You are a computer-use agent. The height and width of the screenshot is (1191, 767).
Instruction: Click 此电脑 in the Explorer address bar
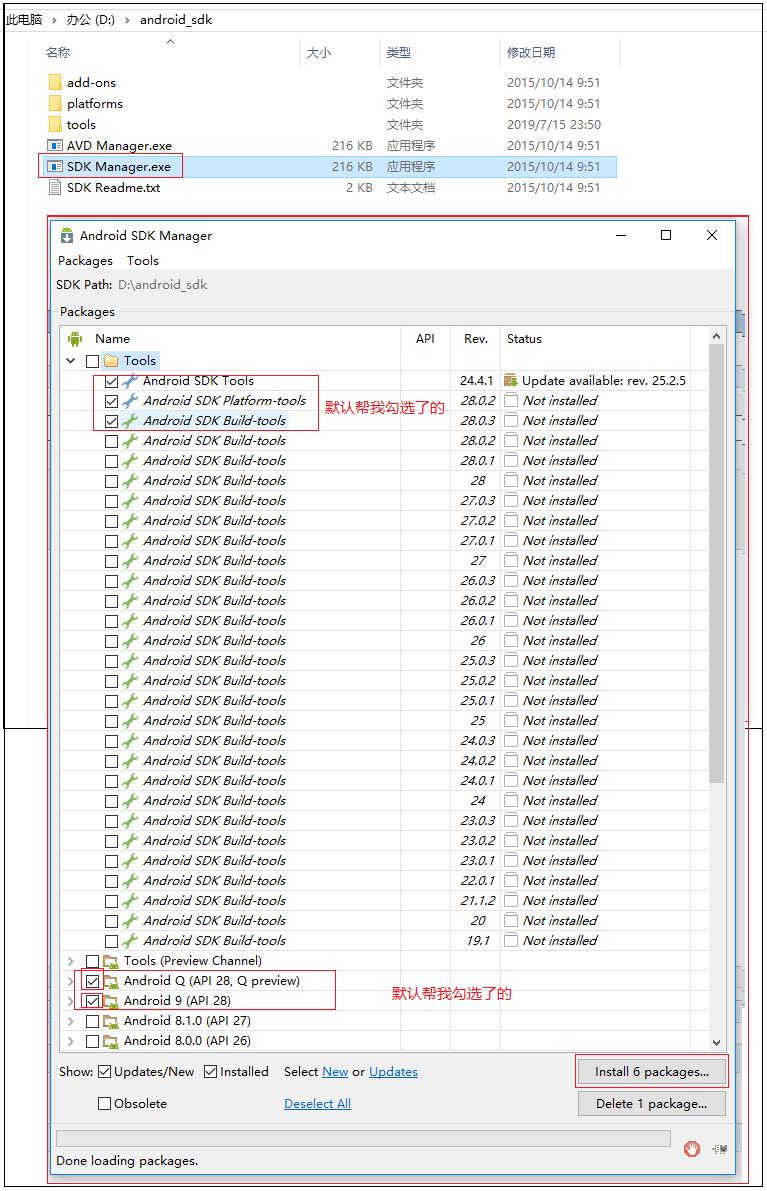tap(24, 20)
